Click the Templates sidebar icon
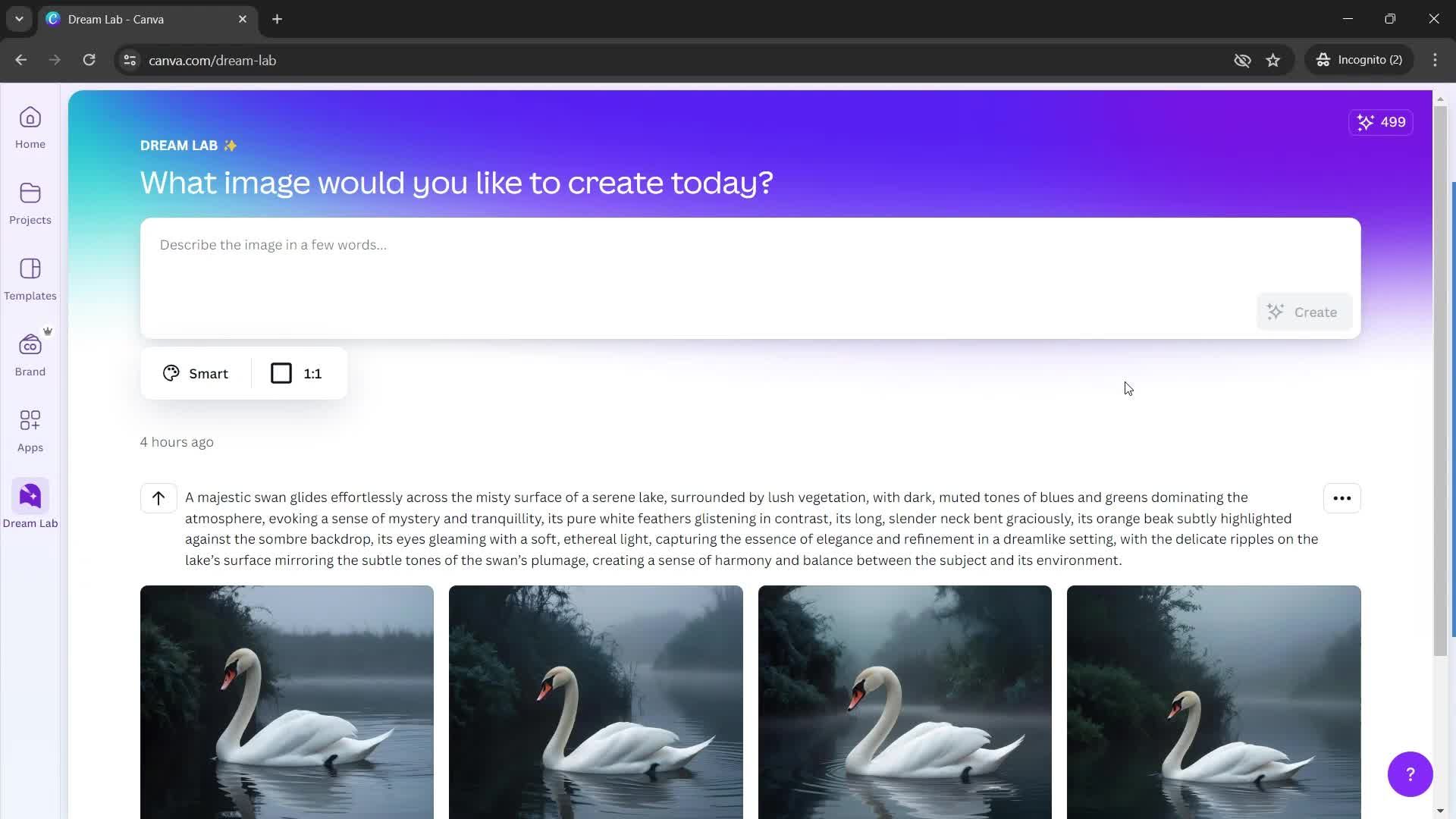Viewport: 1456px width, 819px height. point(30,278)
